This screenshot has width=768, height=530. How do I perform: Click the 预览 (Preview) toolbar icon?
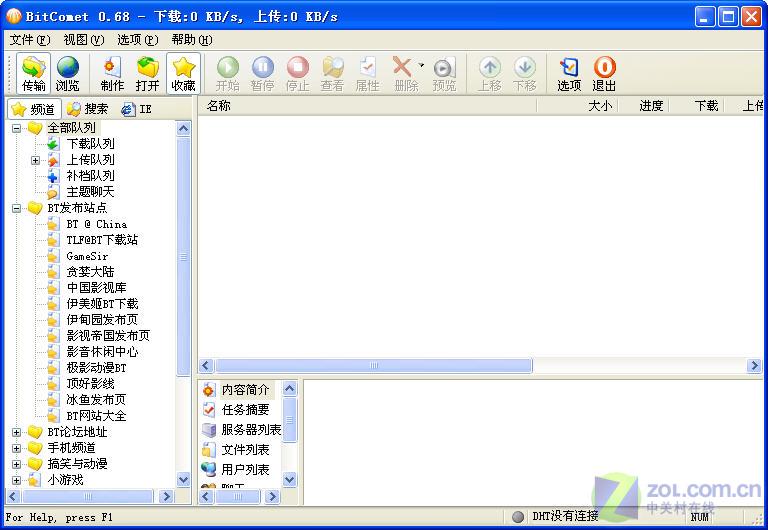pyautogui.click(x=445, y=73)
